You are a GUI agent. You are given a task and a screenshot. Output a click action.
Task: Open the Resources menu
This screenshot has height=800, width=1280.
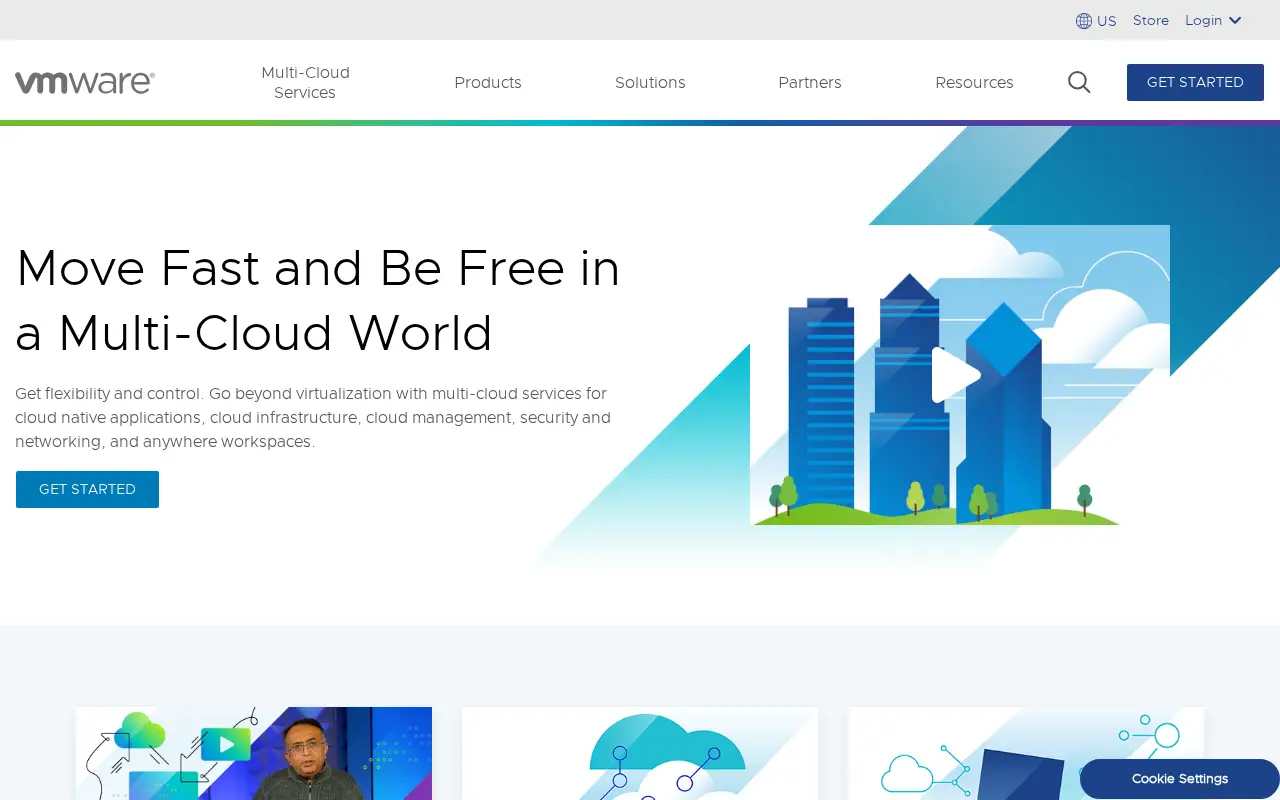974,82
